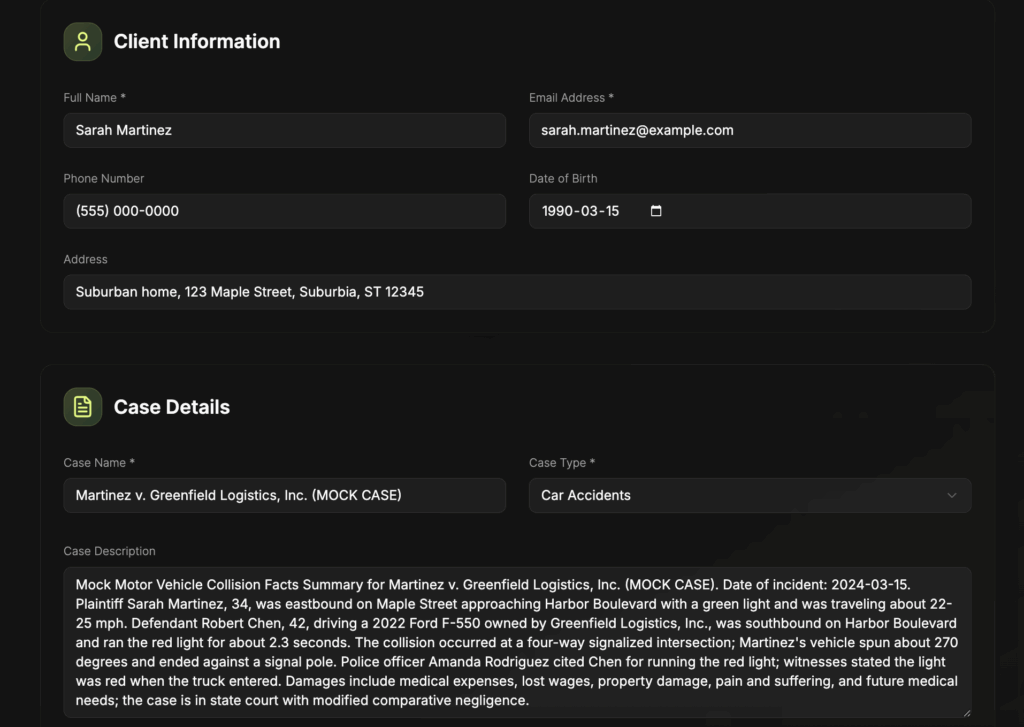1024x727 pixels.
Task: Expand the Case Type chevron arrow
Action: tap(951, 495)
